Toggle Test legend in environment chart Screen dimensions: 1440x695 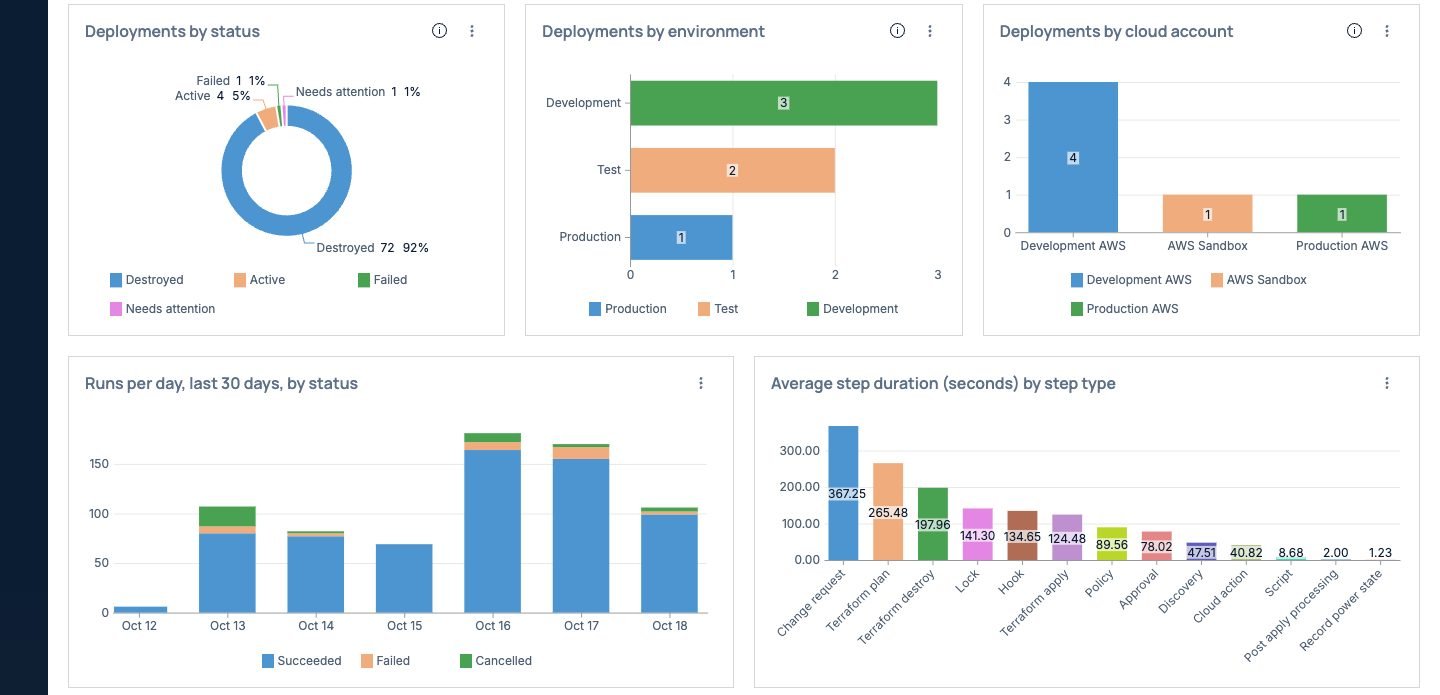(718, 309)
